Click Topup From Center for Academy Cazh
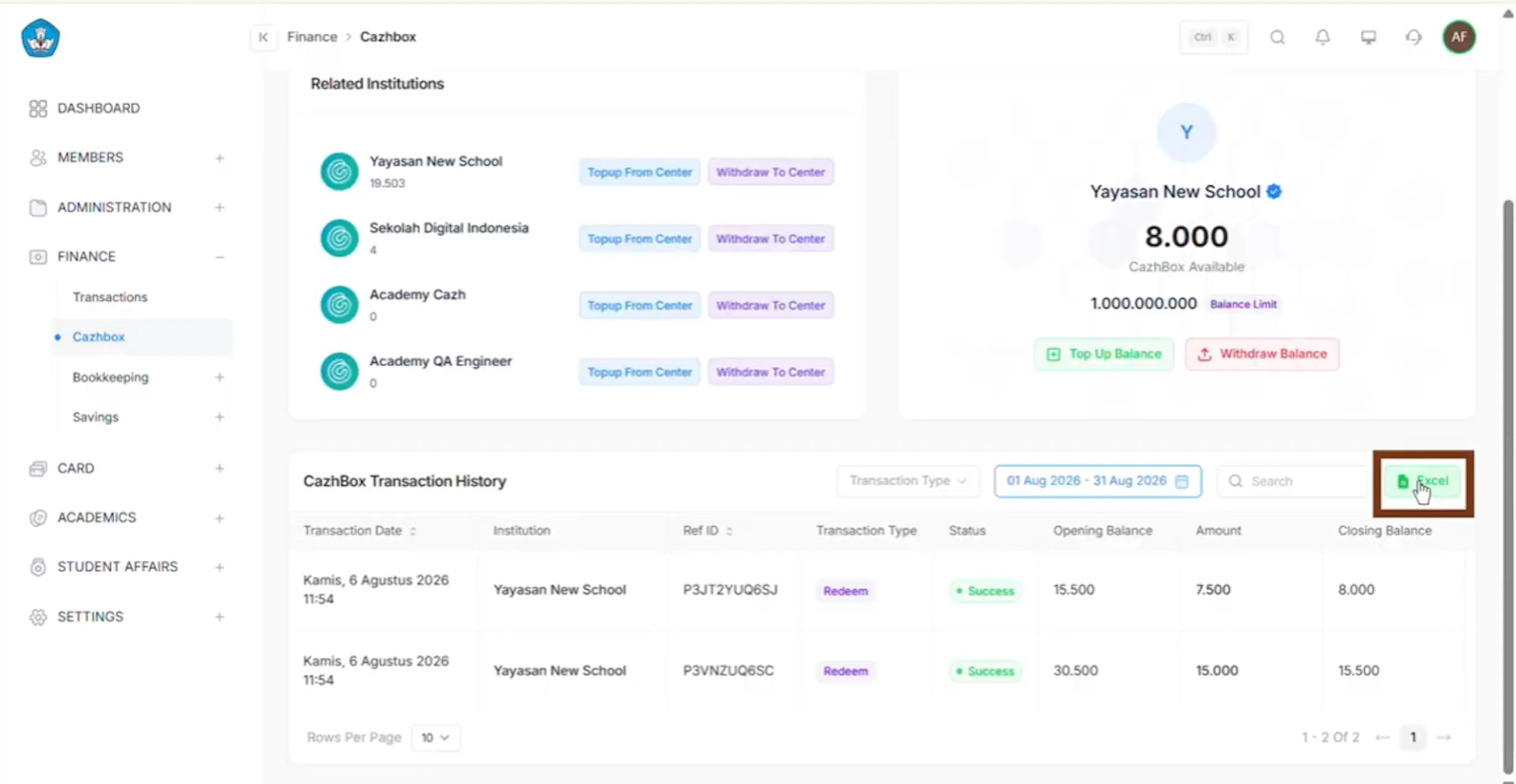The height and width of the screenshot is (784, 1516). tap(640, 306)
